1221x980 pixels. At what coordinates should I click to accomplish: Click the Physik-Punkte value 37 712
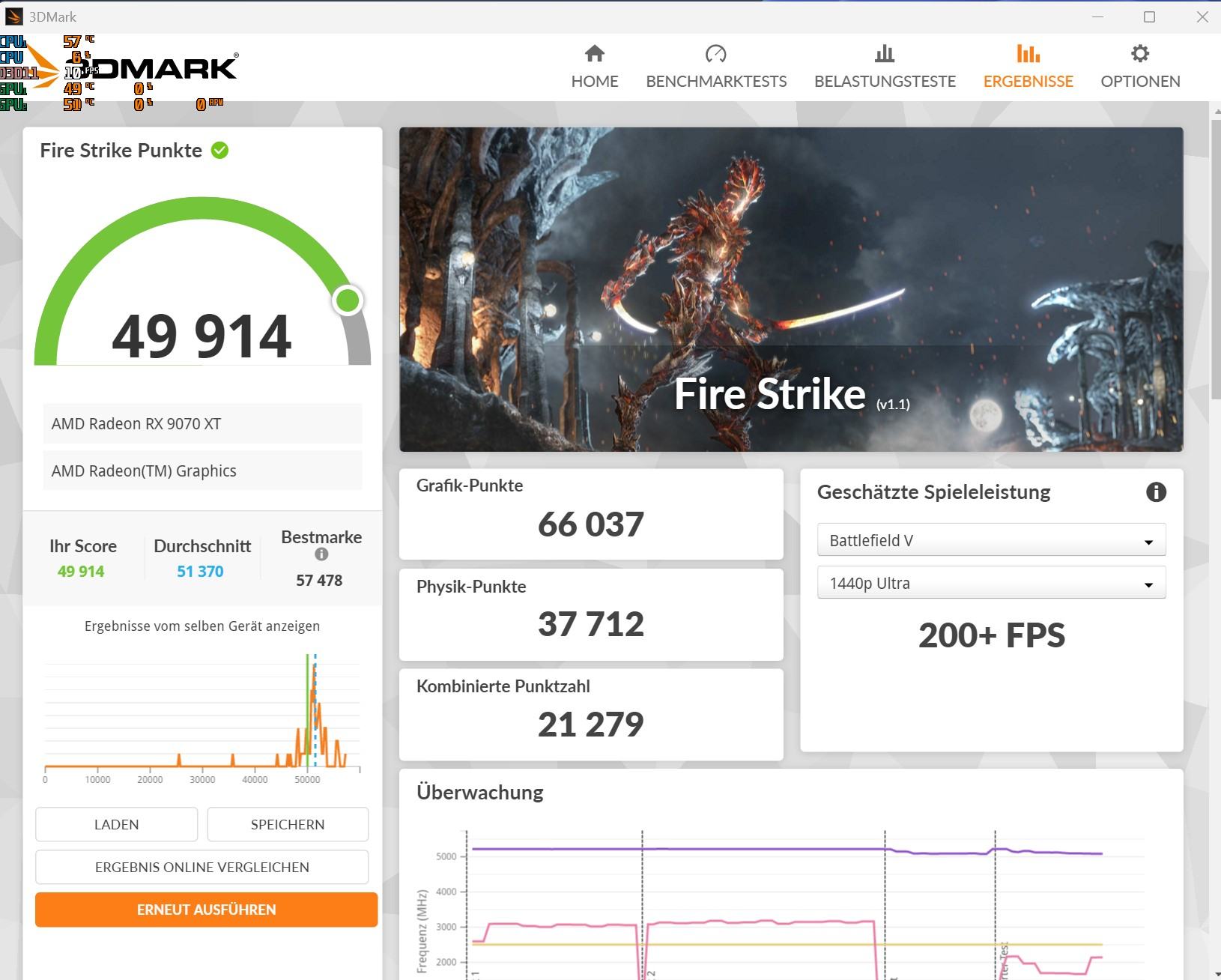[591, 624]
